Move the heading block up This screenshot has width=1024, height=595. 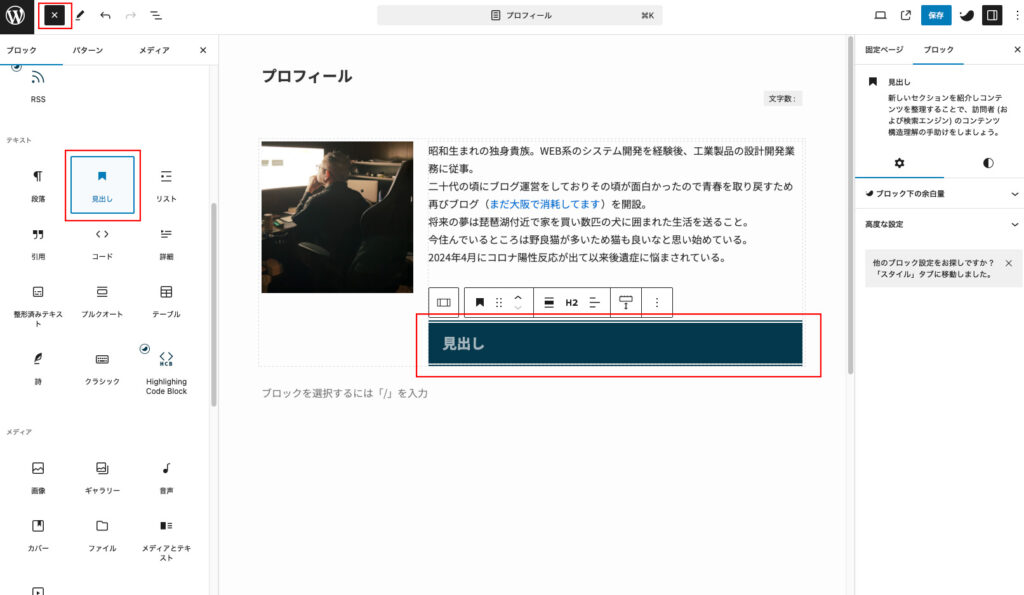coord(518,297)
